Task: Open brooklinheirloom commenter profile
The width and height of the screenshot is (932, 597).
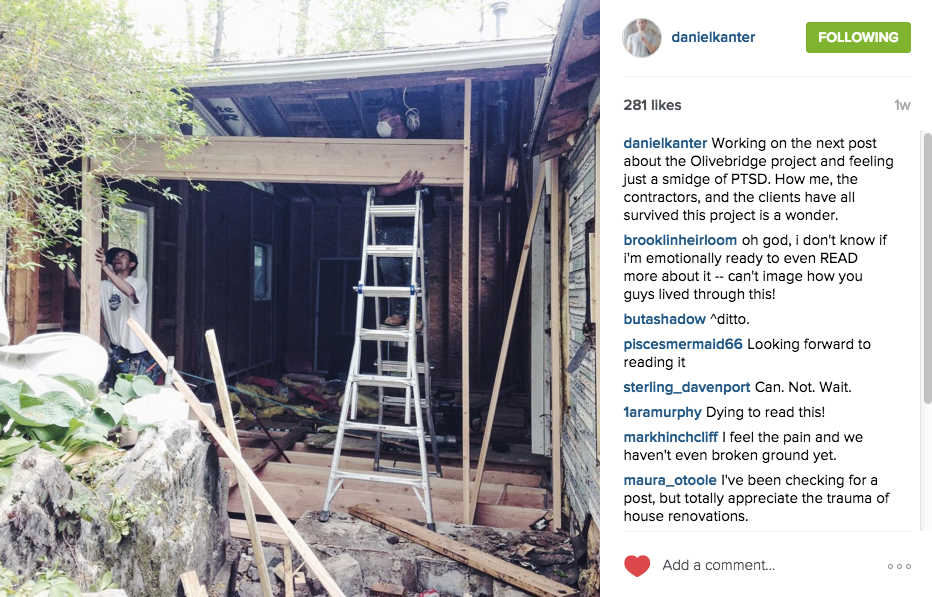Action: point(680,240)
